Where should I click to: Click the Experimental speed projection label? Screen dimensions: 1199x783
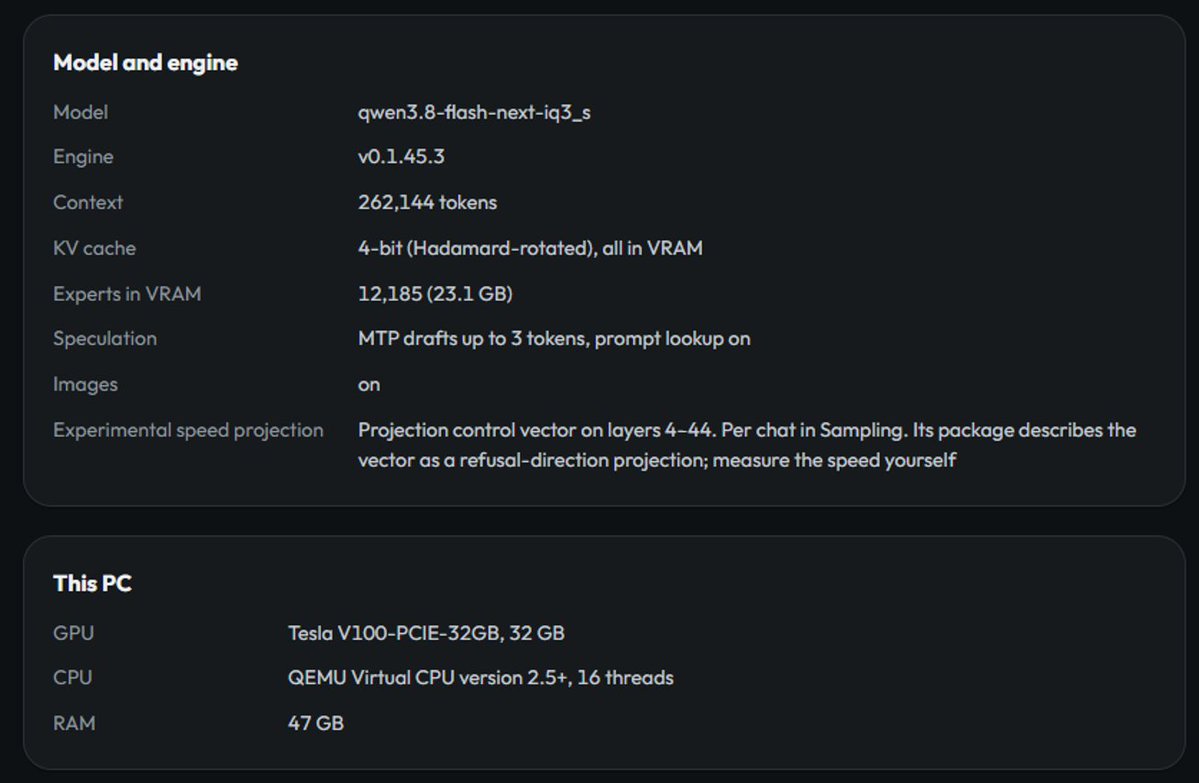click(188, 430)
